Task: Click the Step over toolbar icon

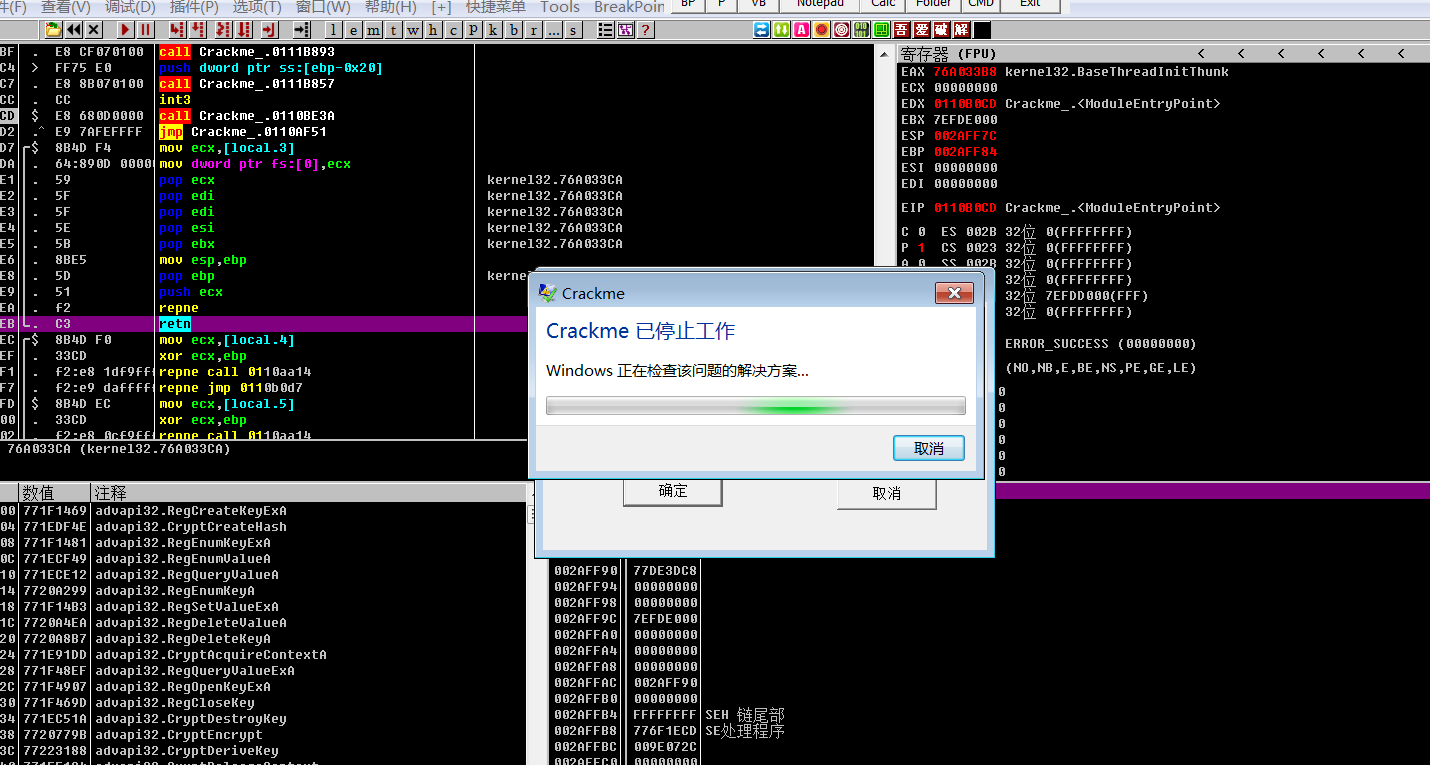Action: click(x=200, y=30)
